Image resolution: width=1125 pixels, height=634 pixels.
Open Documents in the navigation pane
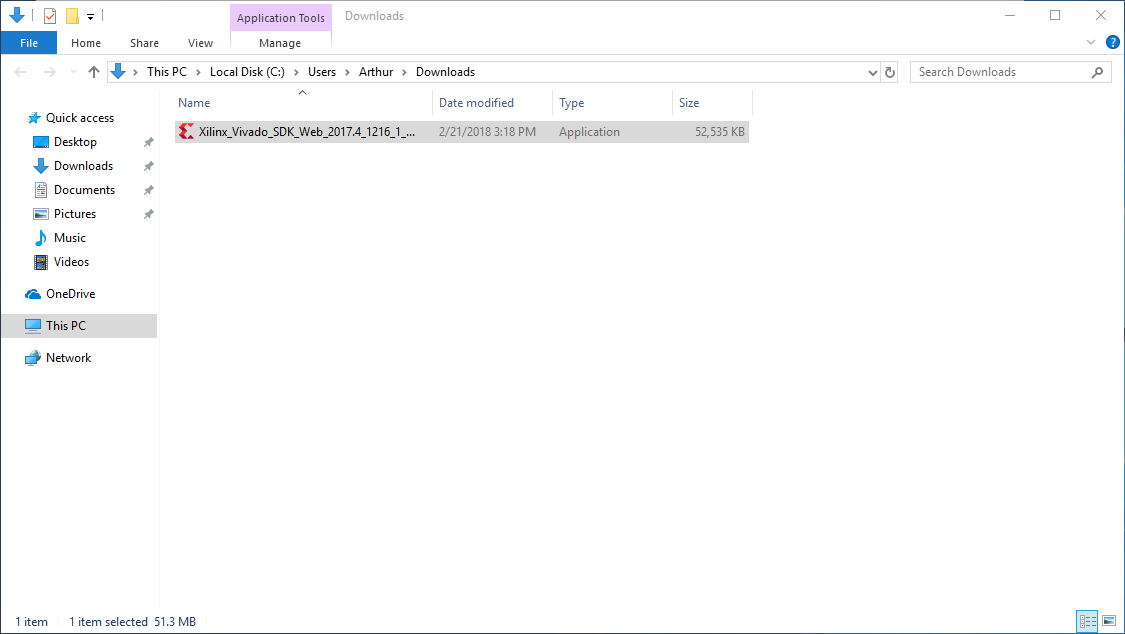84,190
